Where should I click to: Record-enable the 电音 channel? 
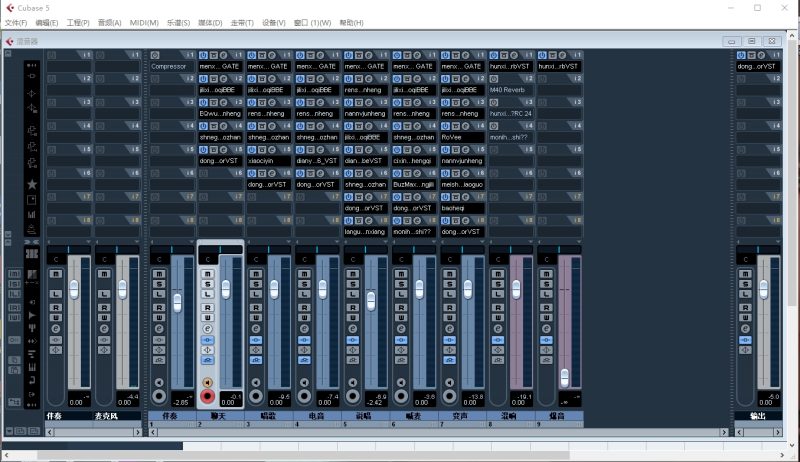pyautogui.click(x=305, y=396)
